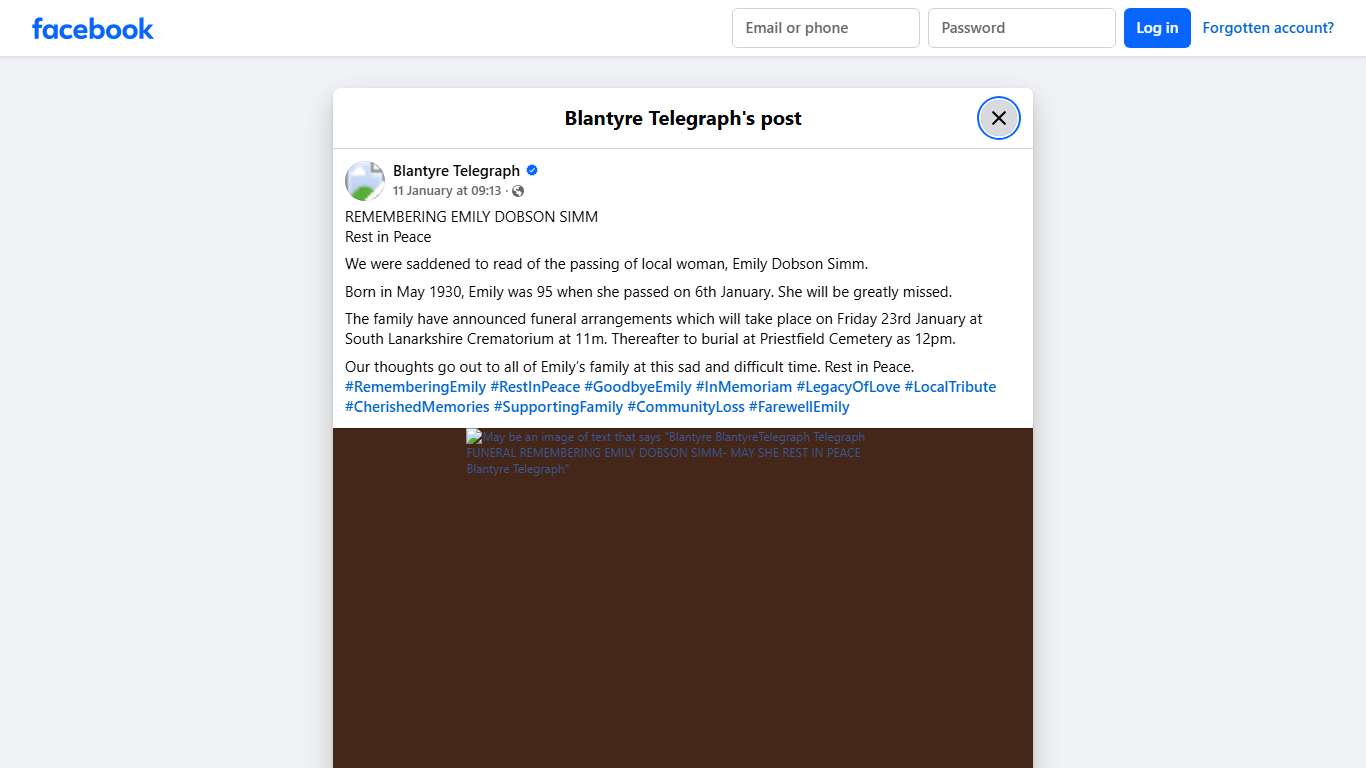Visit the #LegacyOfLove hashtag

pos(848,387)
